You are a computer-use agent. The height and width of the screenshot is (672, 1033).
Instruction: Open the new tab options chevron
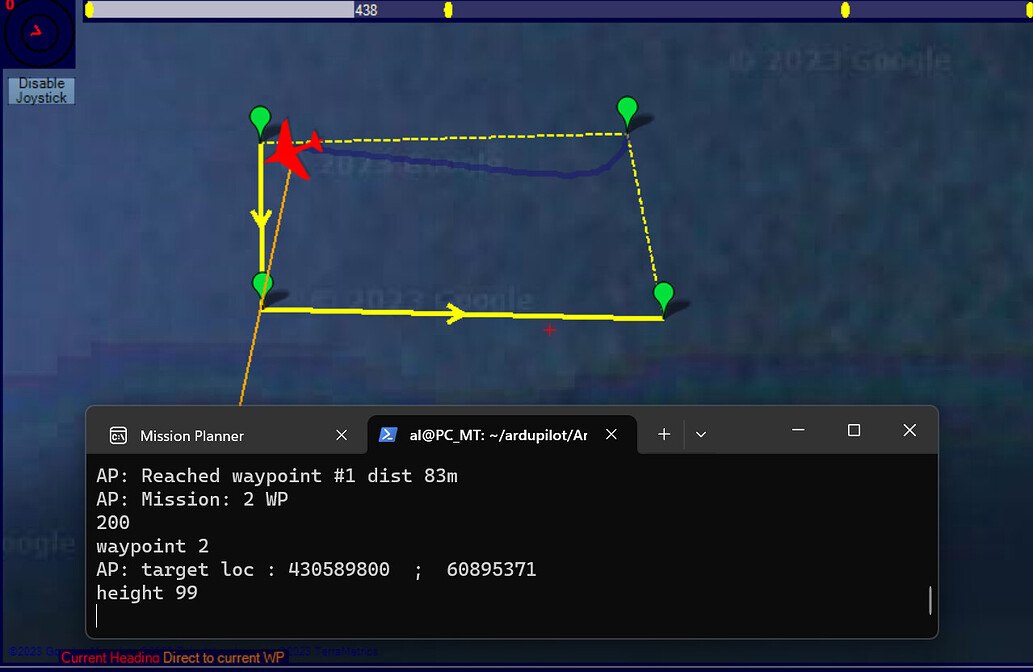pos(700,434)
